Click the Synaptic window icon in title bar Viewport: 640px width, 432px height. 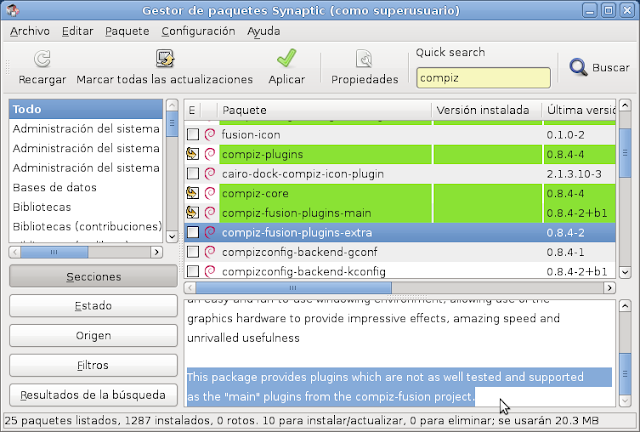13,10
